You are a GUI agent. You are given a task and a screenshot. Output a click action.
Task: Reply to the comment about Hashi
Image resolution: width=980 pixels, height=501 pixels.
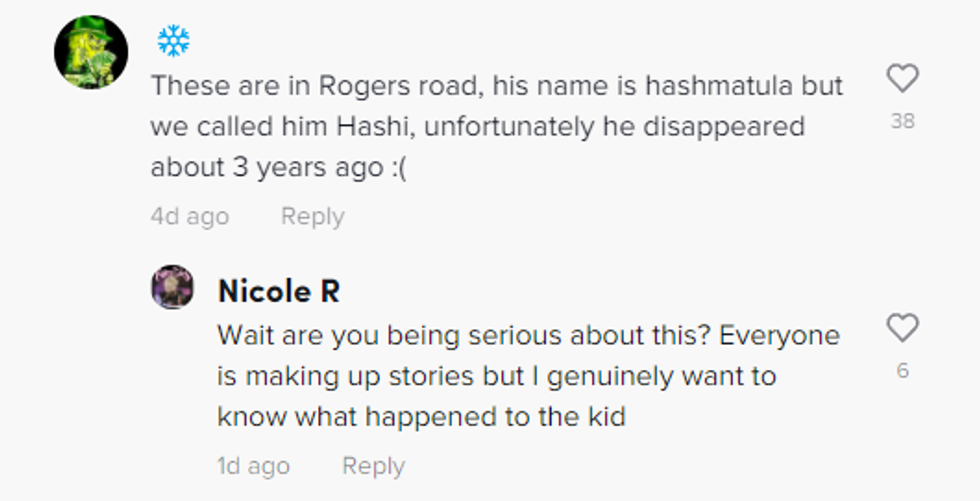pos(312,216)
